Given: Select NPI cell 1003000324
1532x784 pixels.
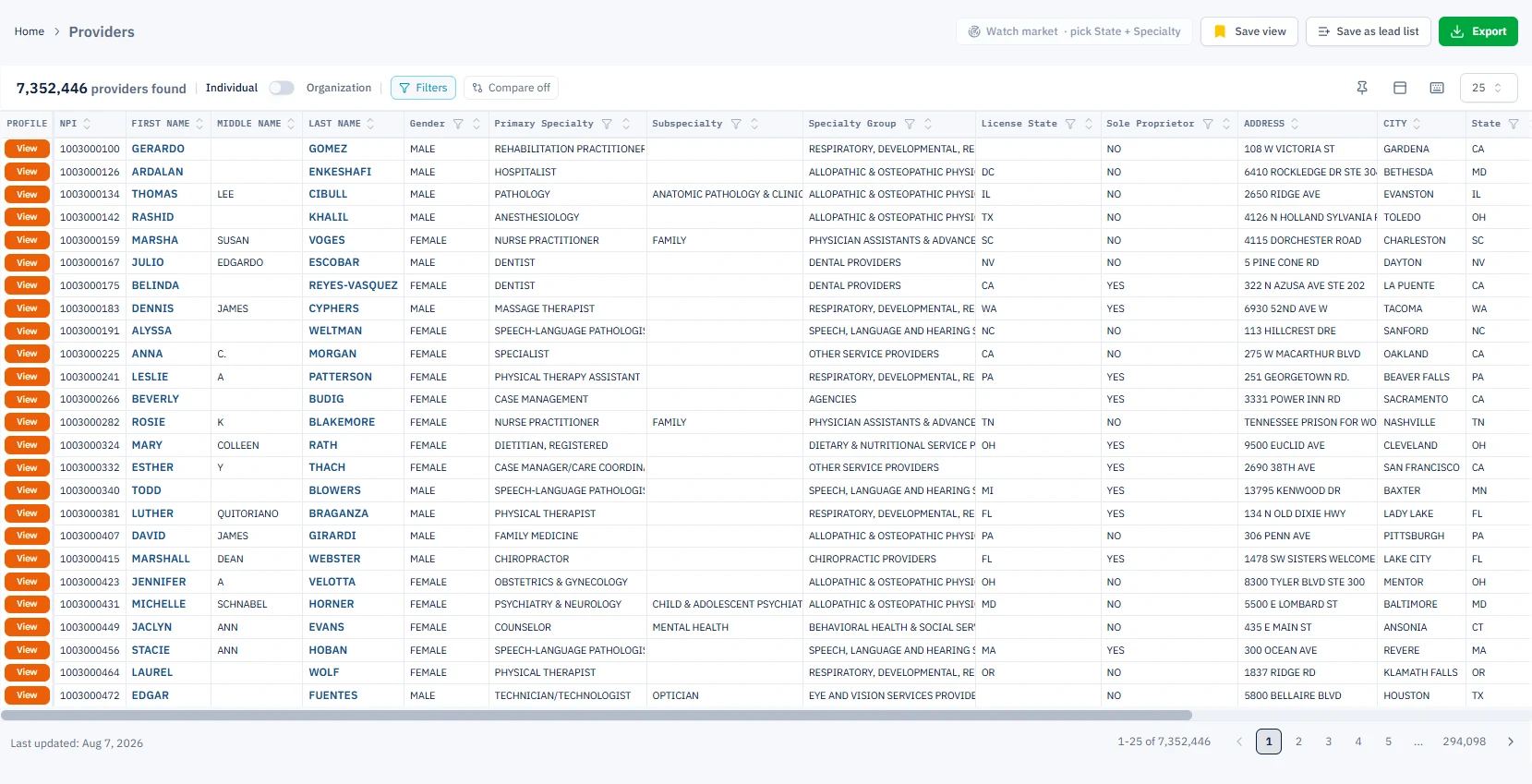Looking at the screenshot, I should (90, 445).
